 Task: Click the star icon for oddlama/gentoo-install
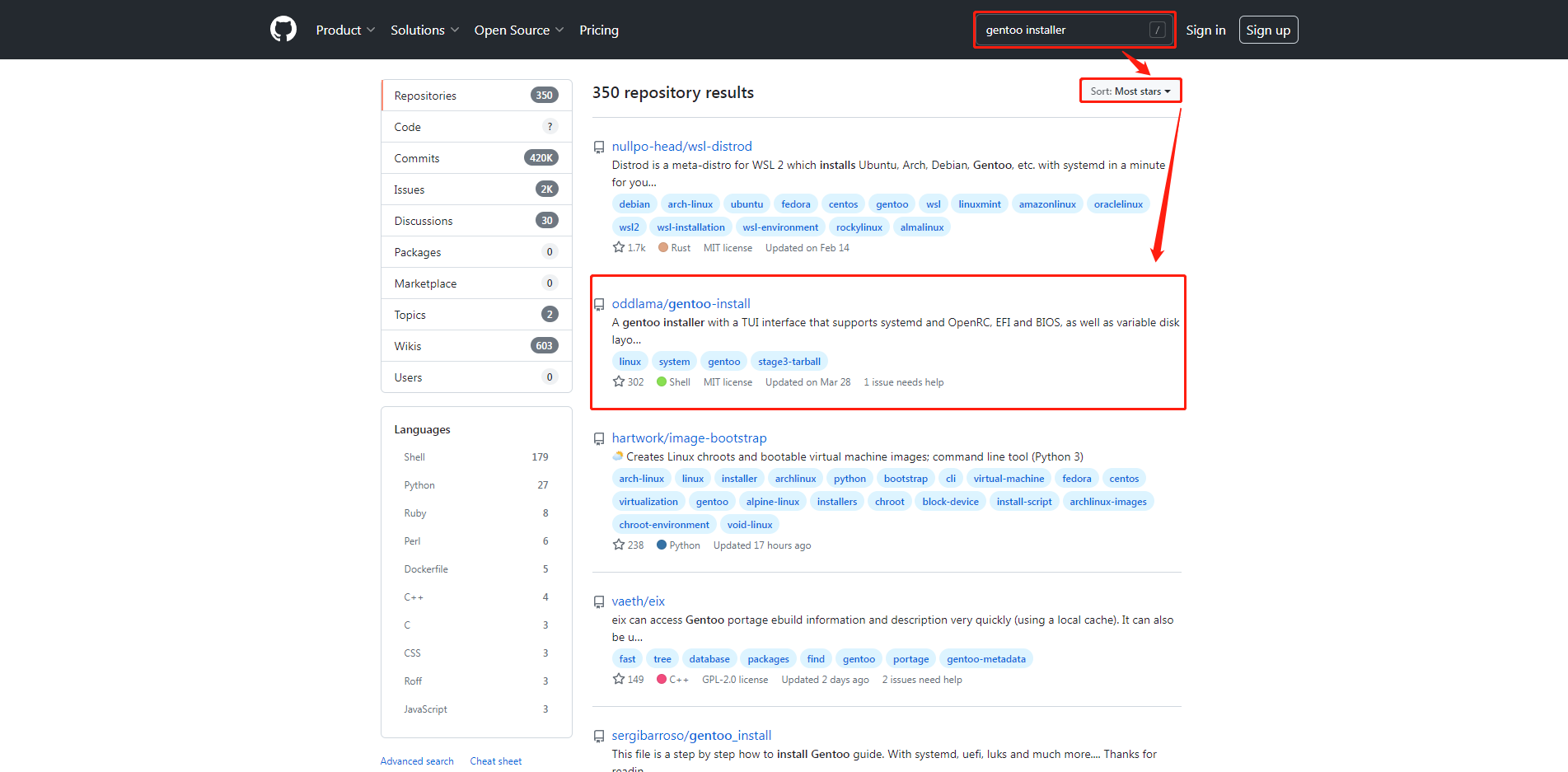(619, 381)
